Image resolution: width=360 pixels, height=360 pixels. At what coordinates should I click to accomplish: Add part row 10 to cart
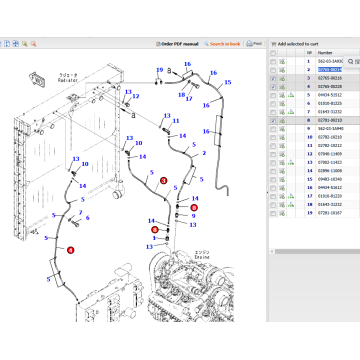pyautogui.click(x=282, y=137)
